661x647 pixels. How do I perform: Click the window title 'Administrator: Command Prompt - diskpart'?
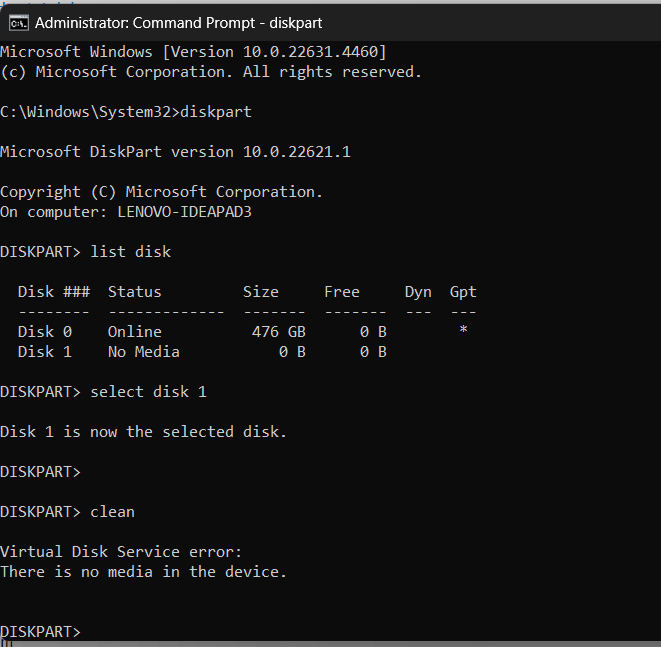(178, 23)
